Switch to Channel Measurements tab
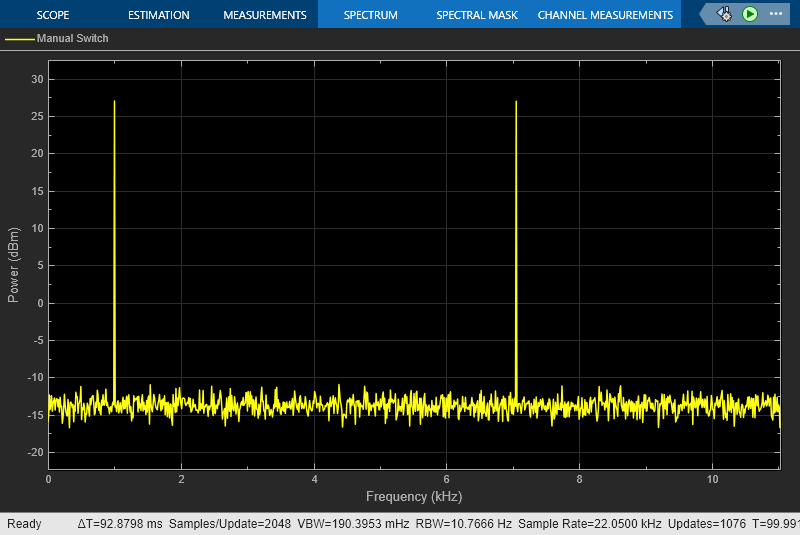800x535 pixels. [x=605, y=15]
